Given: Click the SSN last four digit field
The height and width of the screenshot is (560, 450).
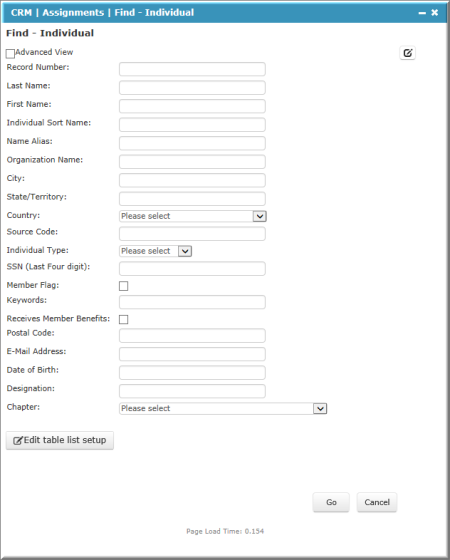Looking at the screenshot, I should (x=192, y=269).
